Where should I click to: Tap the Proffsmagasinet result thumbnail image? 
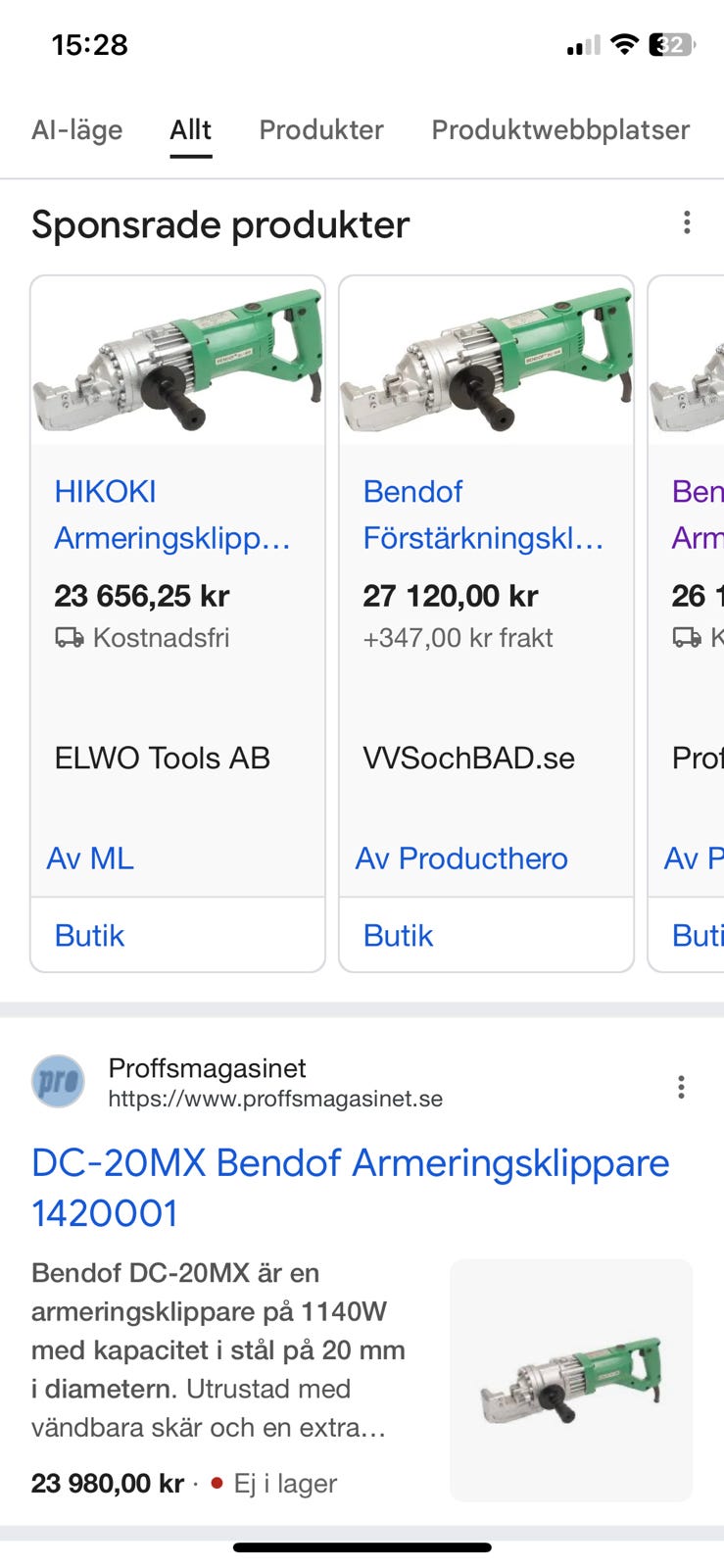point(570,1380)
